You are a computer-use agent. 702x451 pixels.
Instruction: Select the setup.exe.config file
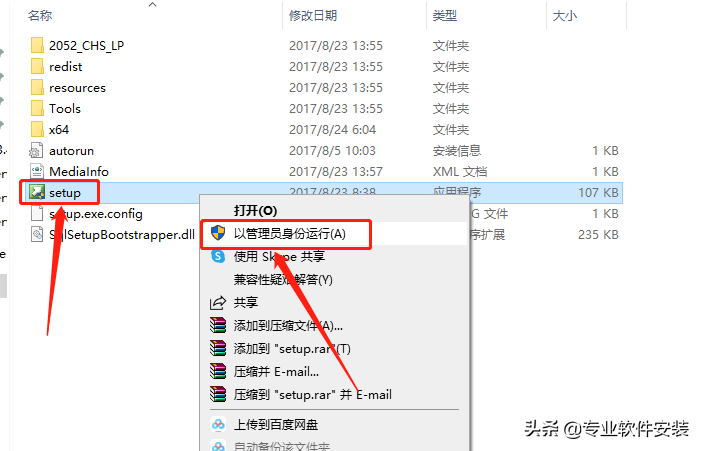(x=96, y=214)
